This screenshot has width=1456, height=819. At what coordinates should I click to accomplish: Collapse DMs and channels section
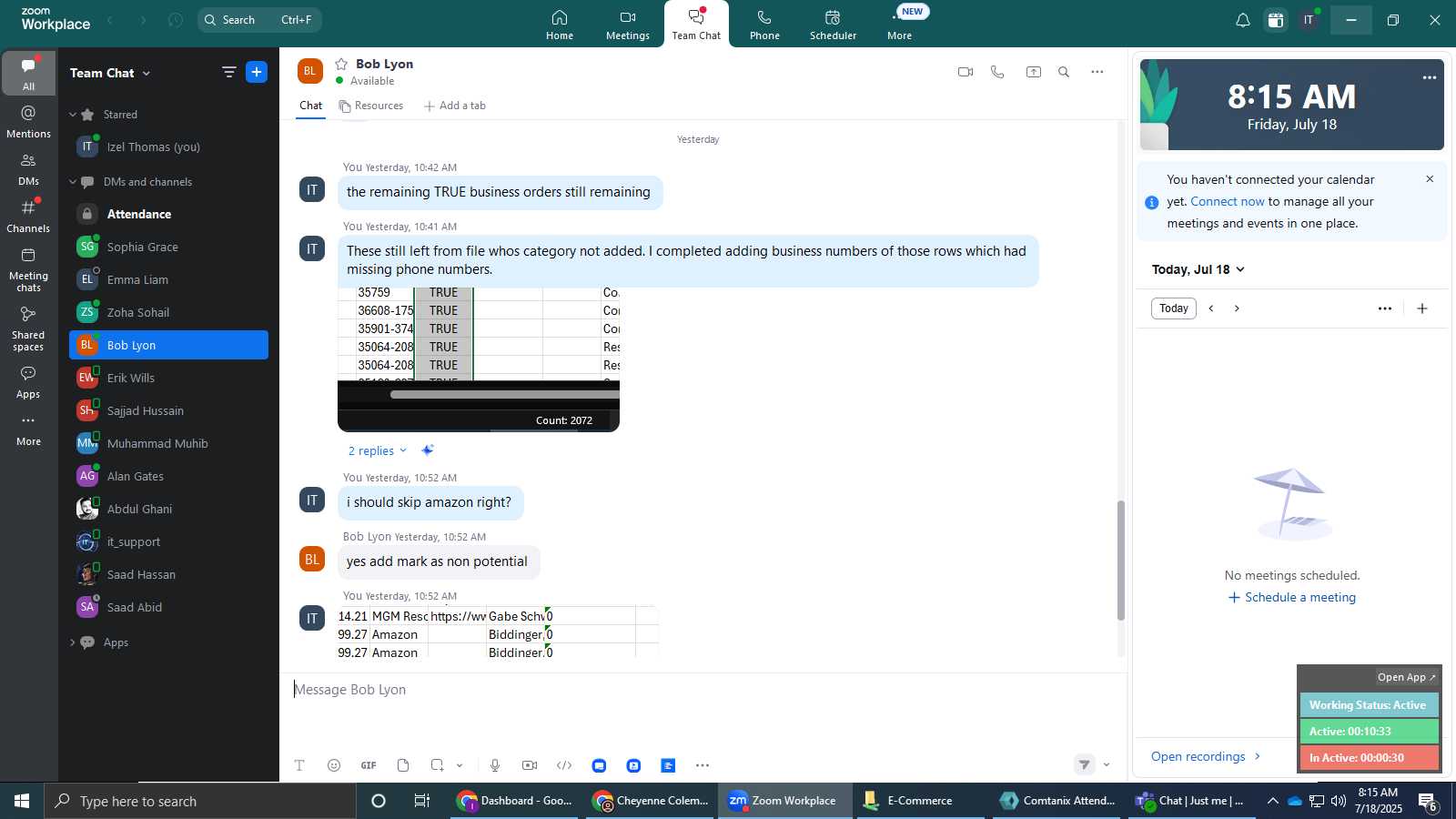73,182
